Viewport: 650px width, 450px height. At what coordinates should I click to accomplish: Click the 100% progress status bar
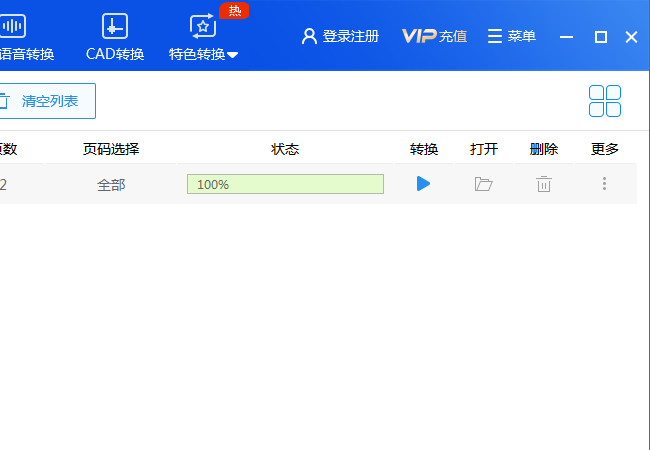point(285,184)
